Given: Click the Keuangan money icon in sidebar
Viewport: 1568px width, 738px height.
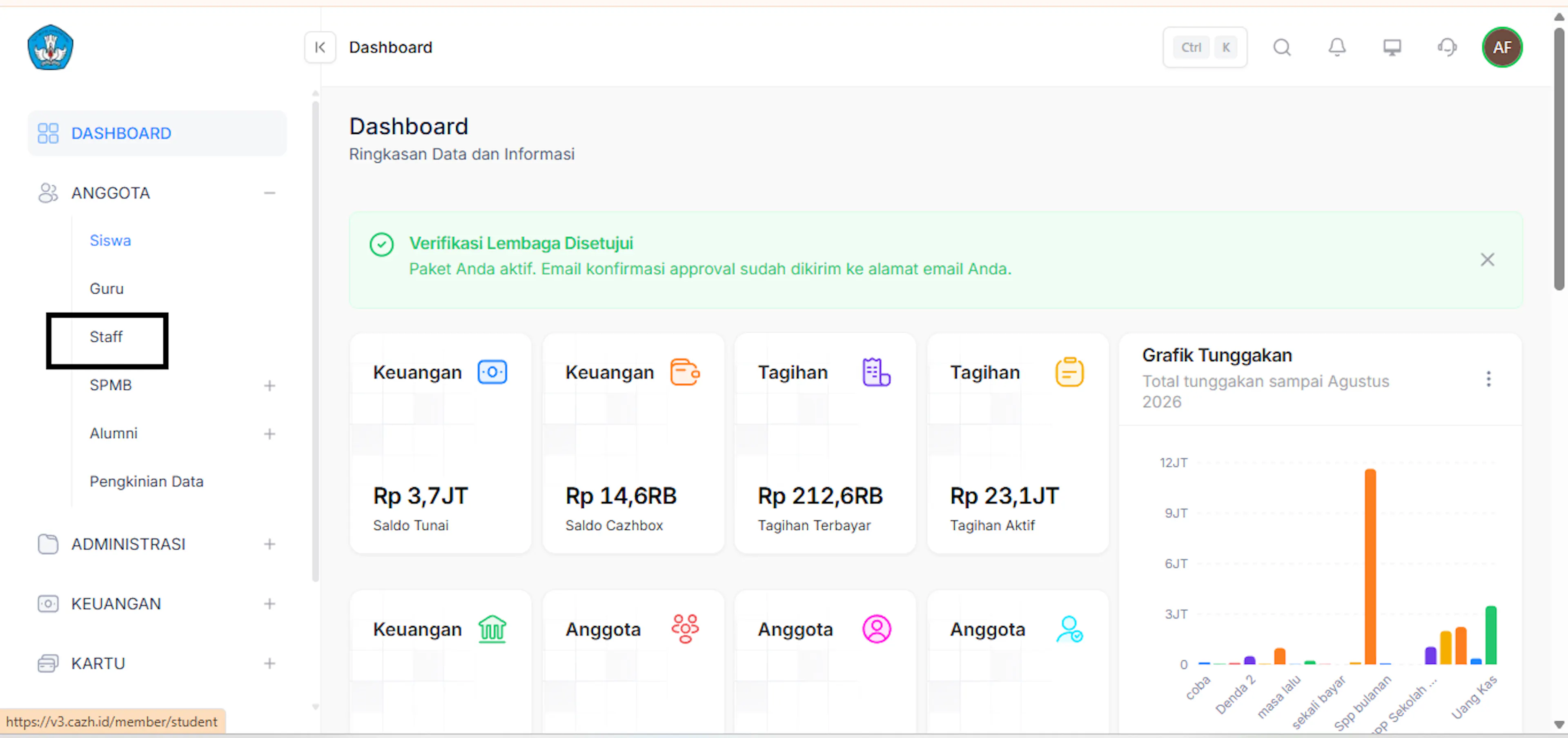Looking at the screenshot, I should pos(48,604).
